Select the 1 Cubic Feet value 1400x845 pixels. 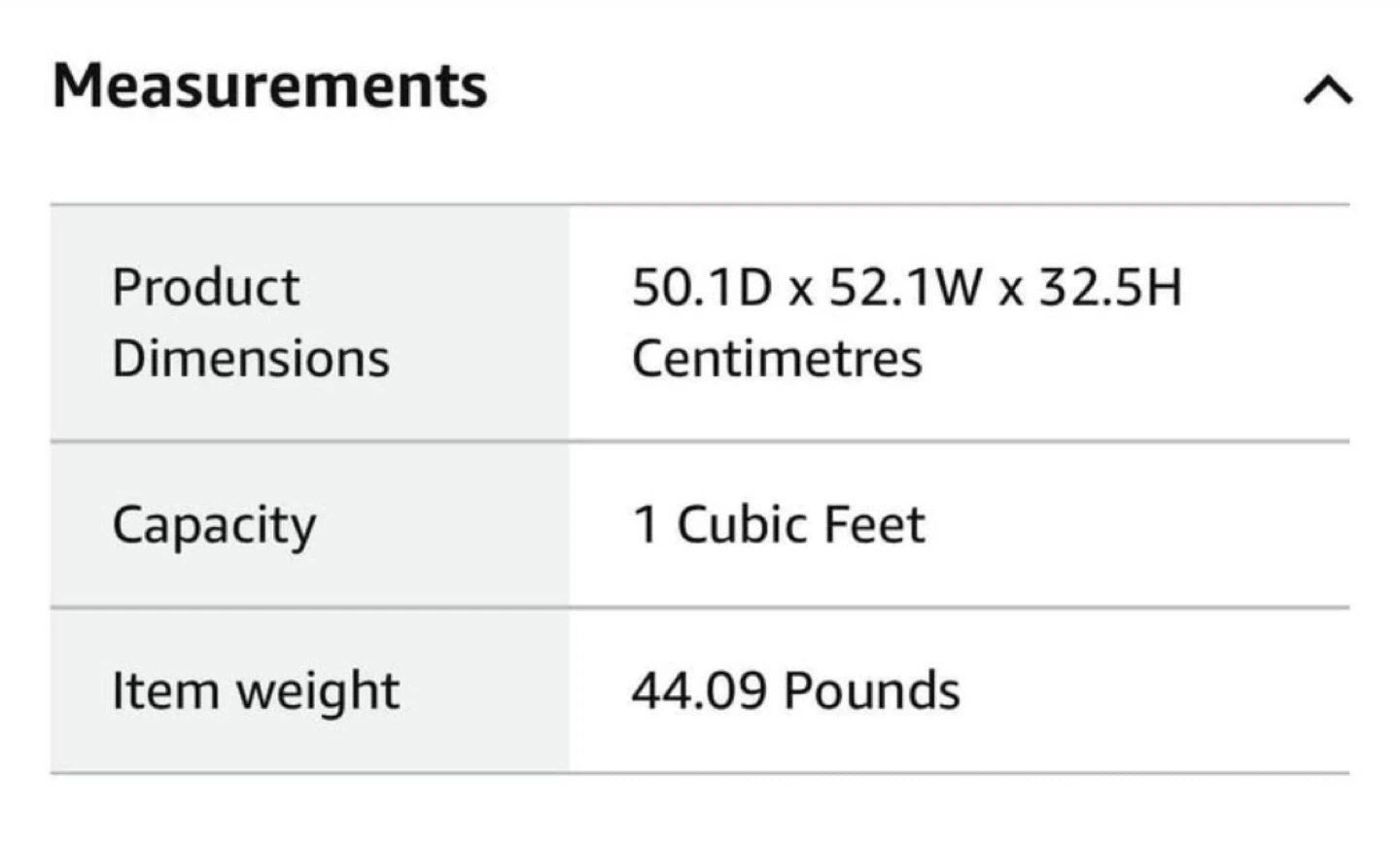[779, 525]
